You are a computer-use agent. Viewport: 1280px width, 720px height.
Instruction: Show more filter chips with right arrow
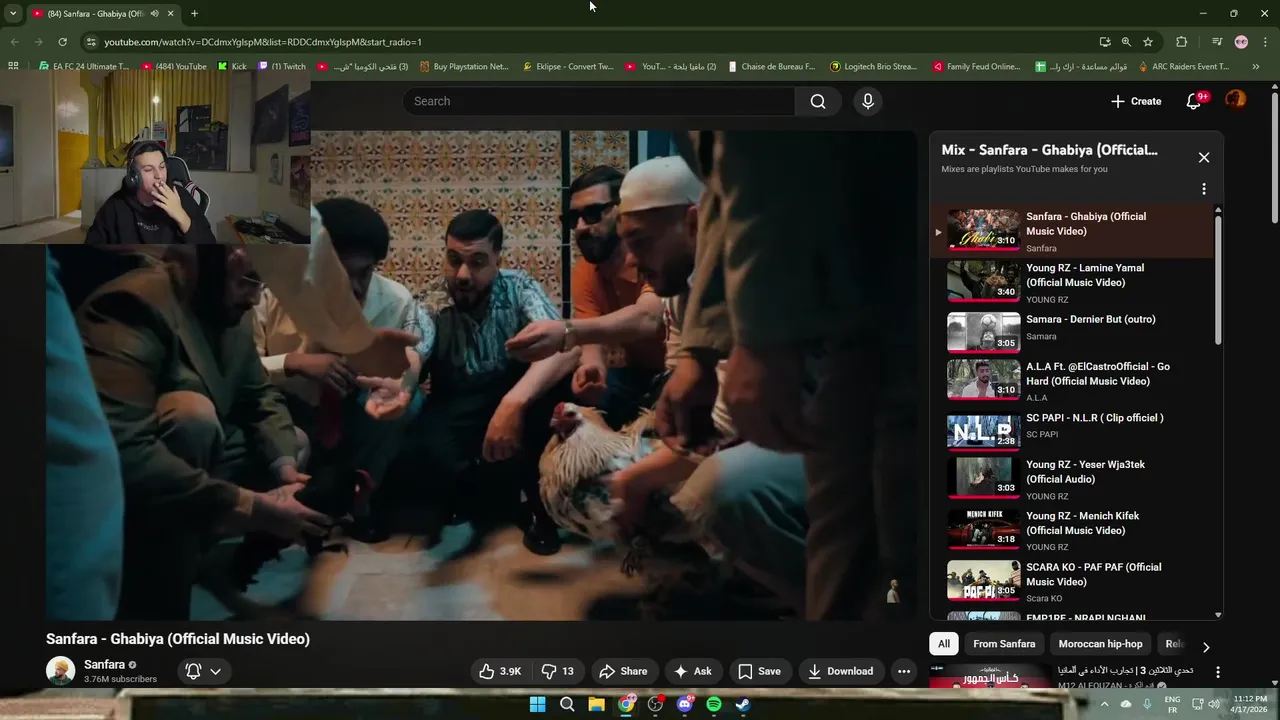(1205, 646)
